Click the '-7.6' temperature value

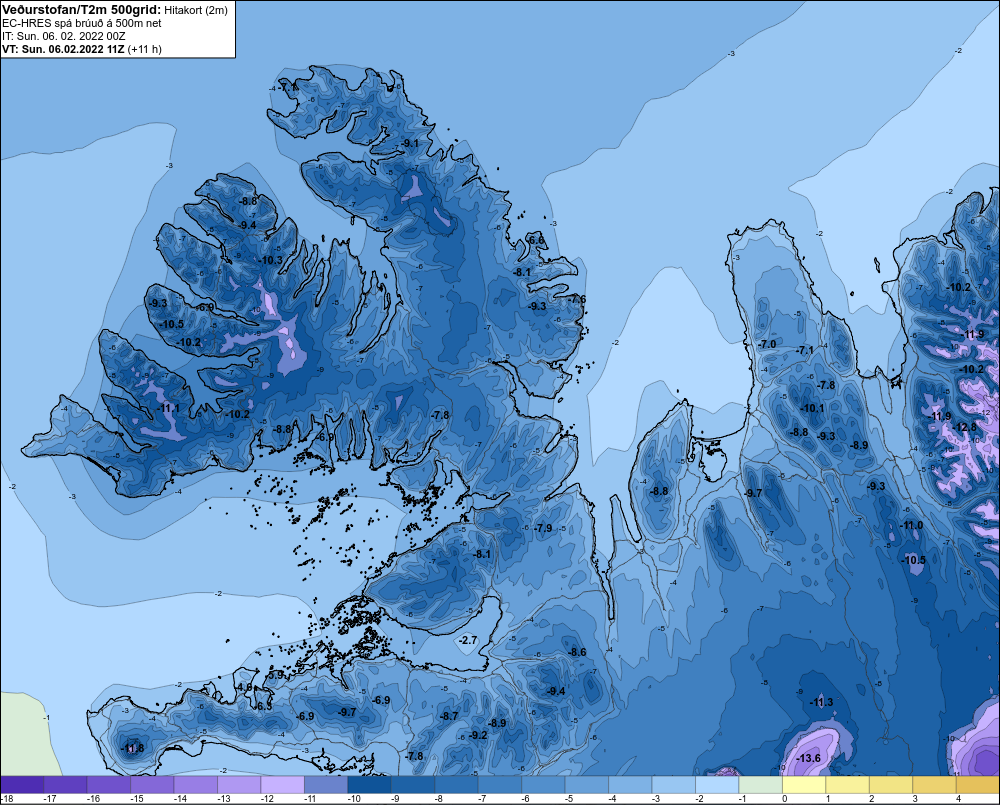(577, 299)
